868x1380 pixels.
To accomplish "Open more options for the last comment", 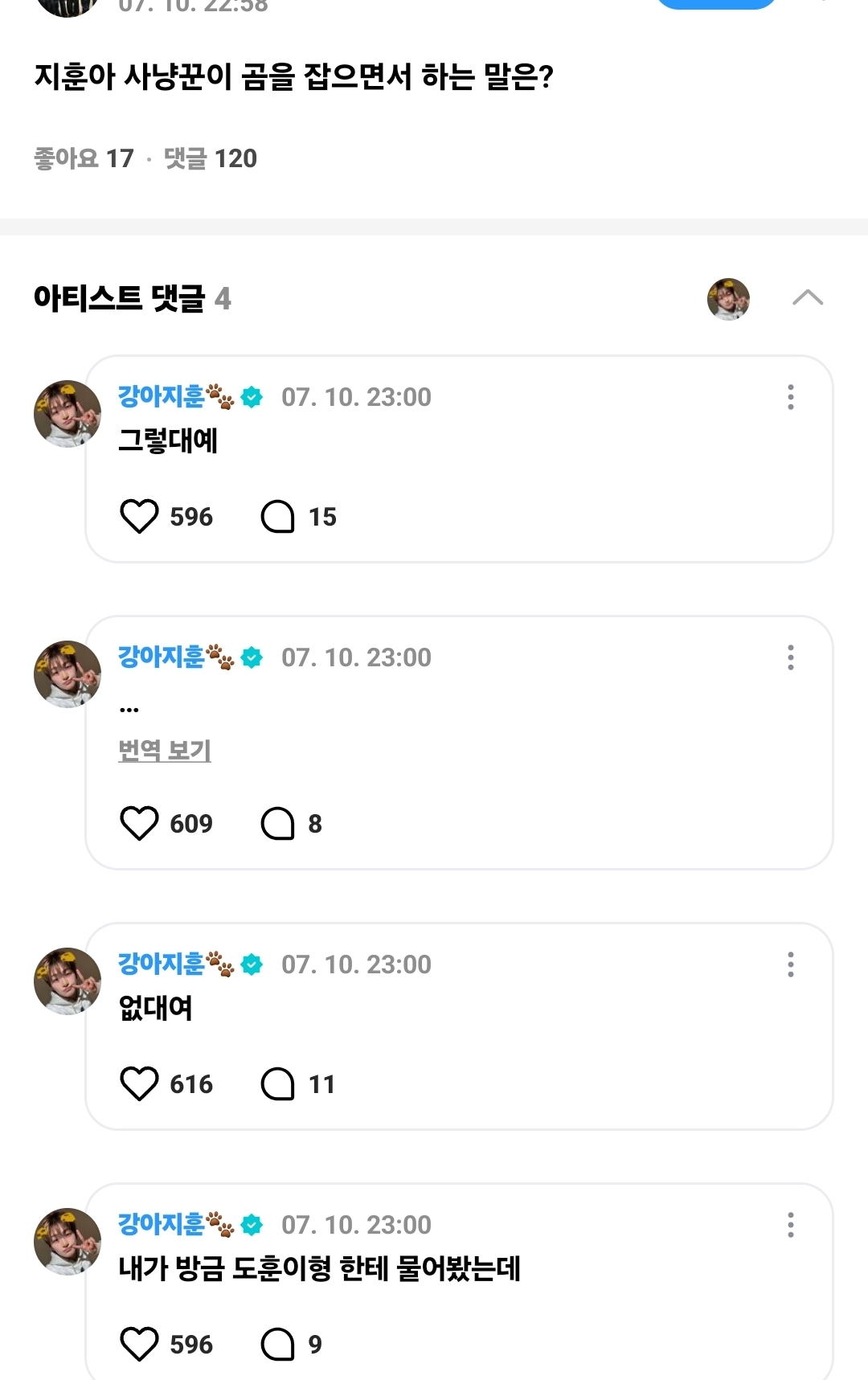I will point(791,1225).
